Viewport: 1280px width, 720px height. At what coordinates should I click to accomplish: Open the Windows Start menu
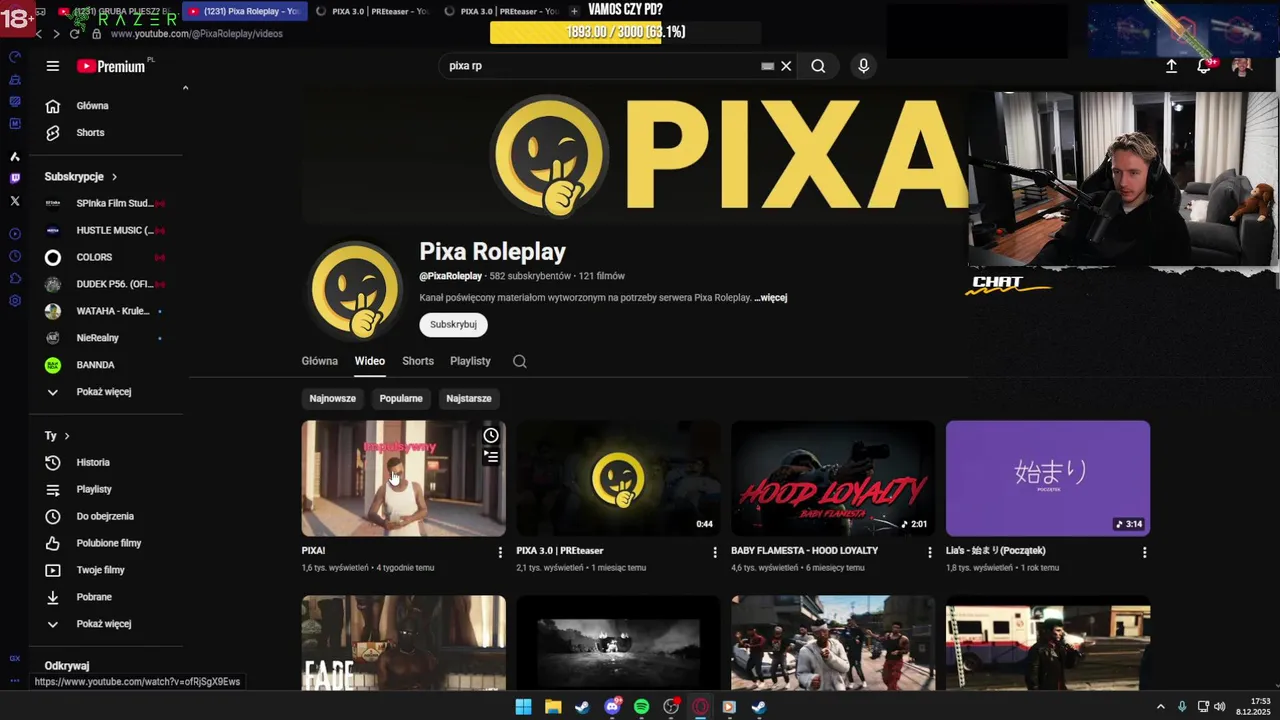pos(523,707)
